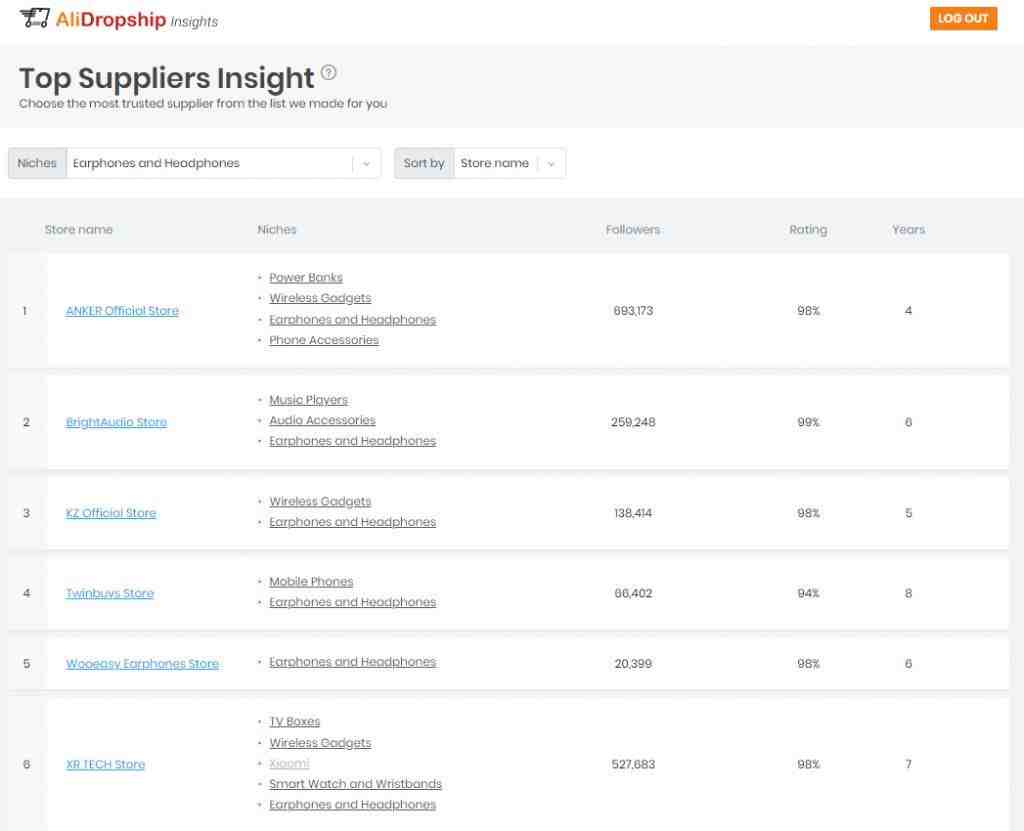Image resolution: width=1024 pixels, height=831 pixels.
Task: Select the 66,402 followers value
Action: (x=633, y=594)
